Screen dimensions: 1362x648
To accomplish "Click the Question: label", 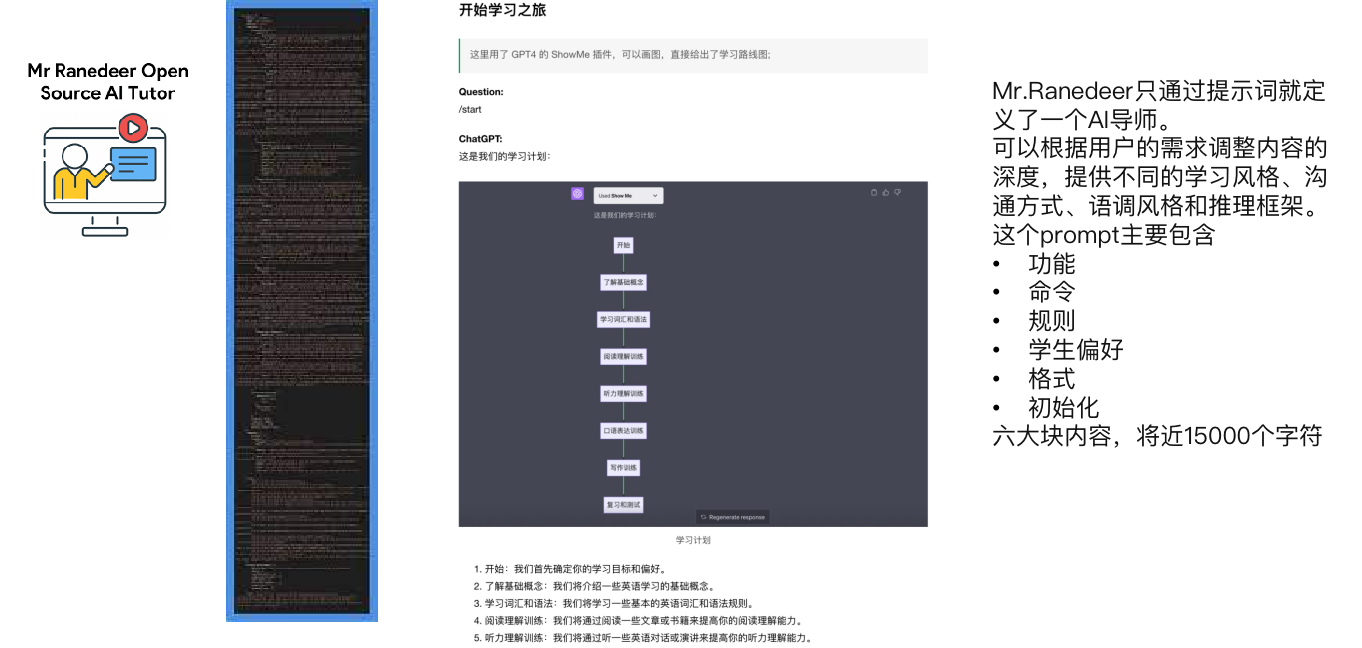I will tap(481, 92).
